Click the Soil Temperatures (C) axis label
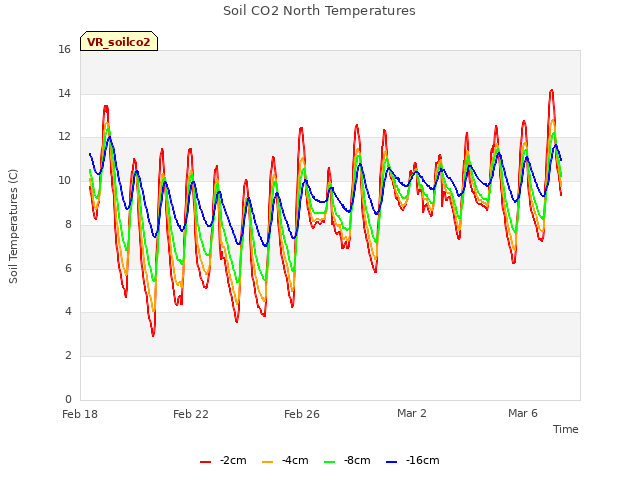This screenshot has width=640, height=480. pos(13,226)
